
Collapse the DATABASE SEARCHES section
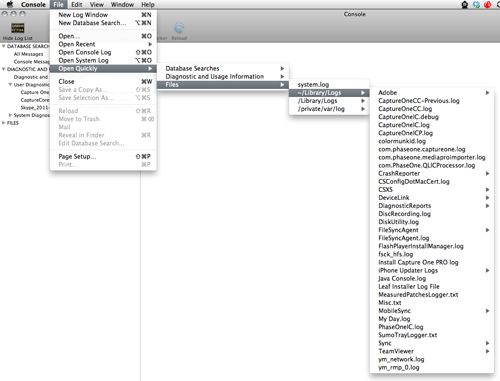[4, 46]
